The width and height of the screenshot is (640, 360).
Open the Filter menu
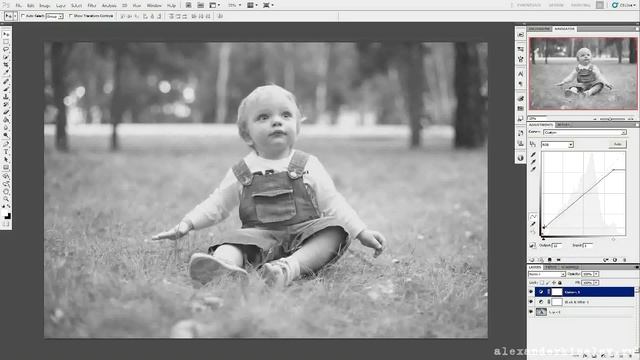pos(92,6)
